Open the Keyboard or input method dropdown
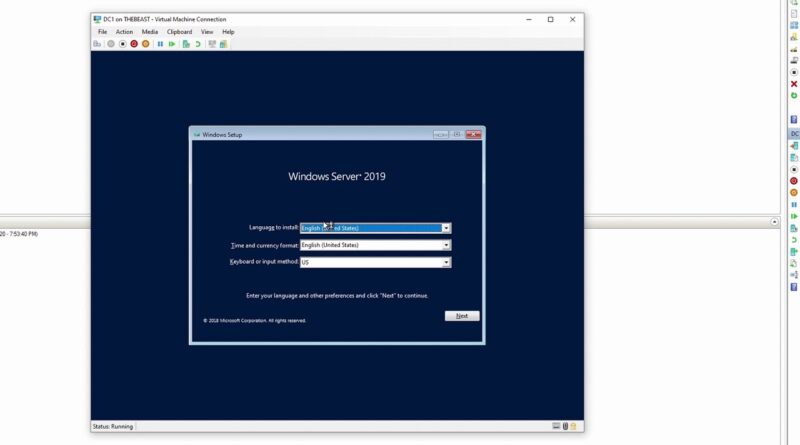800x445 pixels. pyautogui.click(x=446, y=262)
